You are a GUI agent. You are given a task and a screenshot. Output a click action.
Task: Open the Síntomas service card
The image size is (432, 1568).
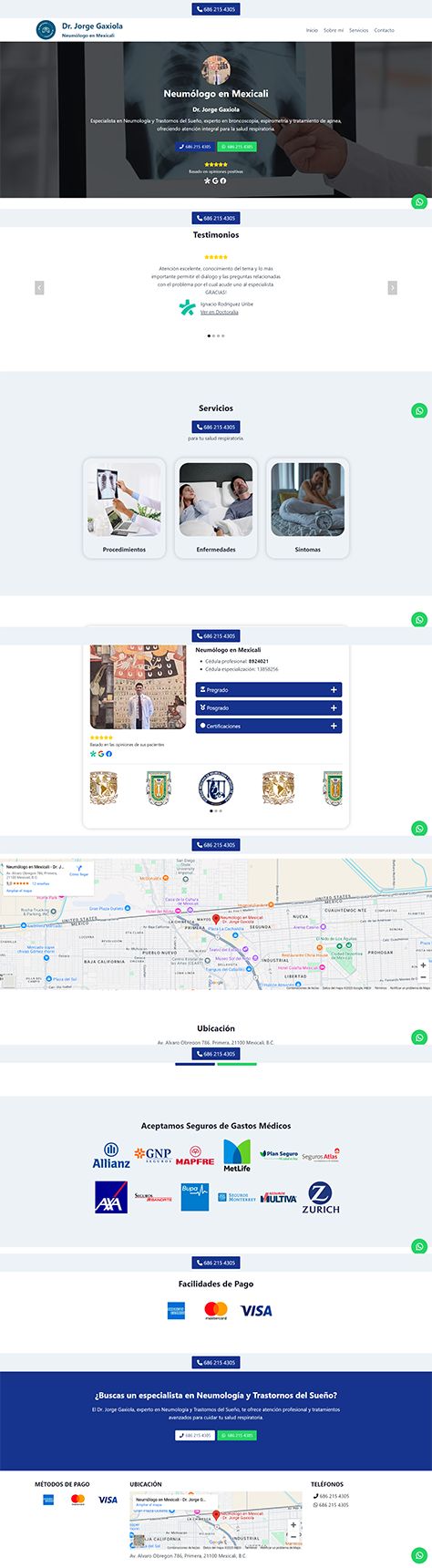point(308,508)
